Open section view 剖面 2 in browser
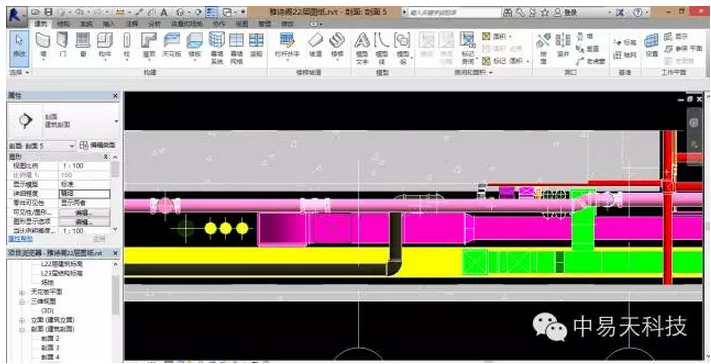This screenshot has height=364, width=711. 51,339
